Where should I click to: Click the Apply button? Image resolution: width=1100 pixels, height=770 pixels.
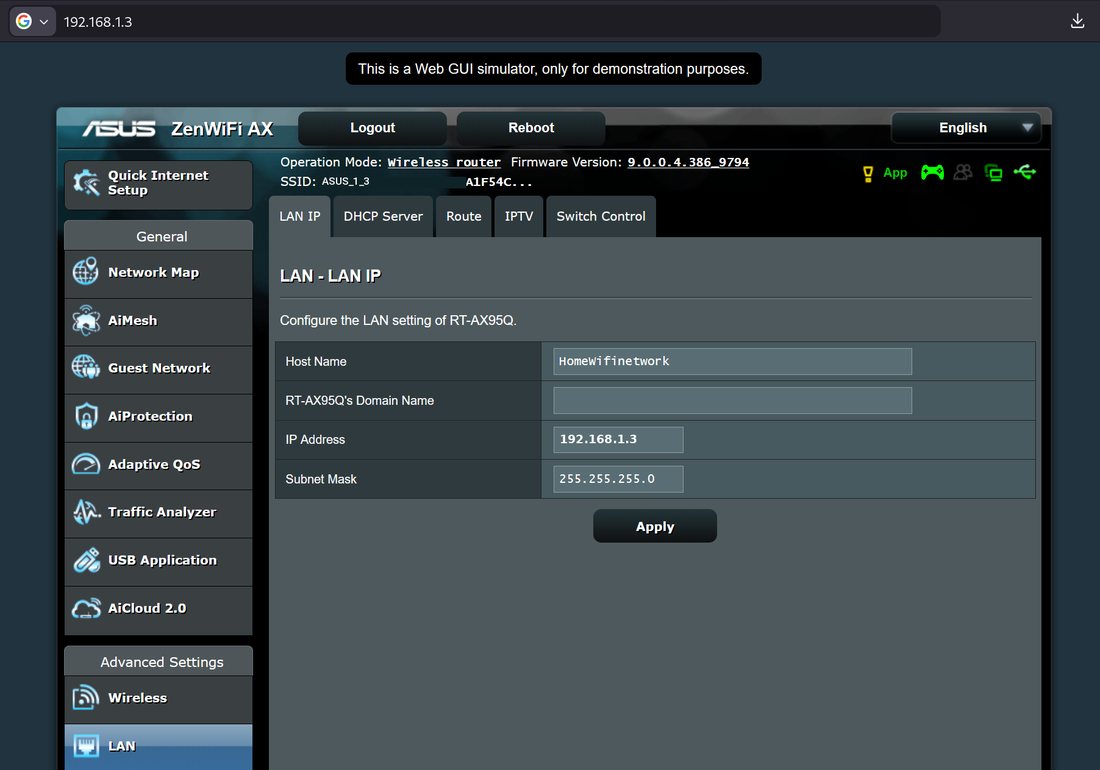(655, 526)
